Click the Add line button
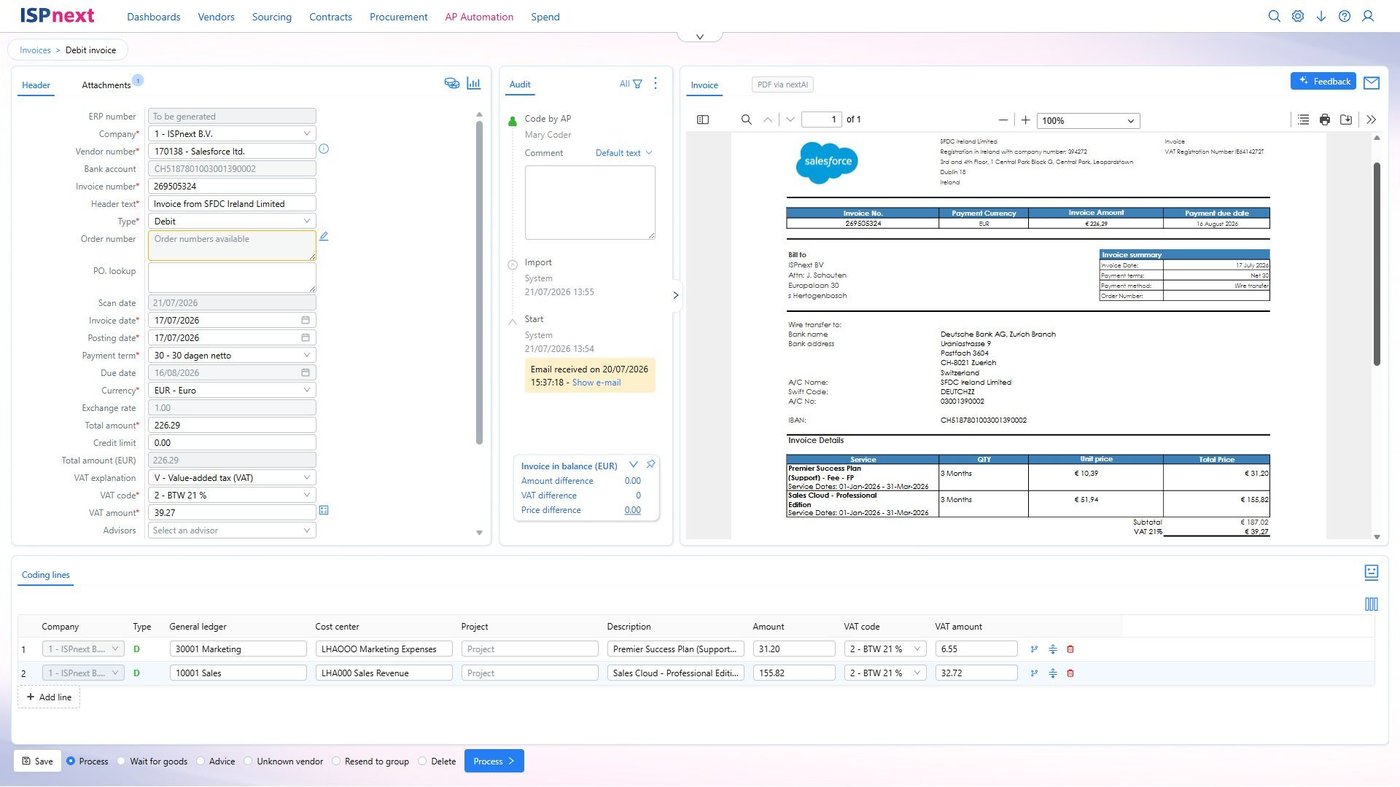The height and width of the screenshot is (787, 1400). (49, 697)
